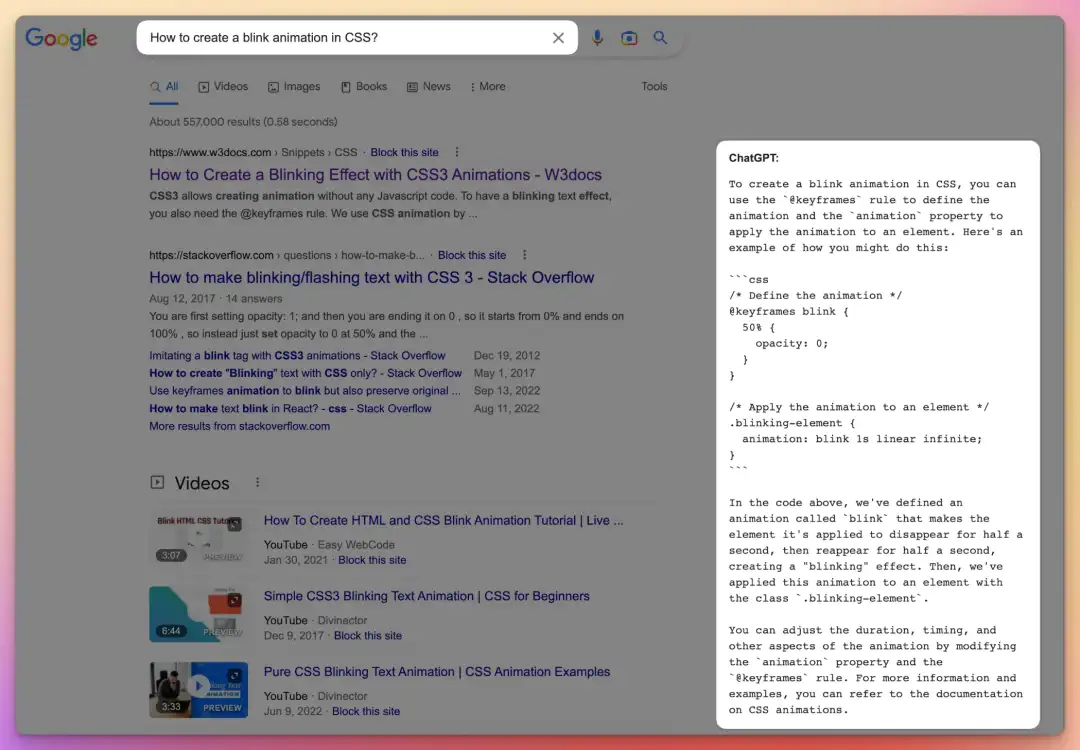Image resolution: width=1080 pixels, height=750 pixels.
Task: Open the blinking/flashing text Stack Overflow result
Action: tap(372, 278)
